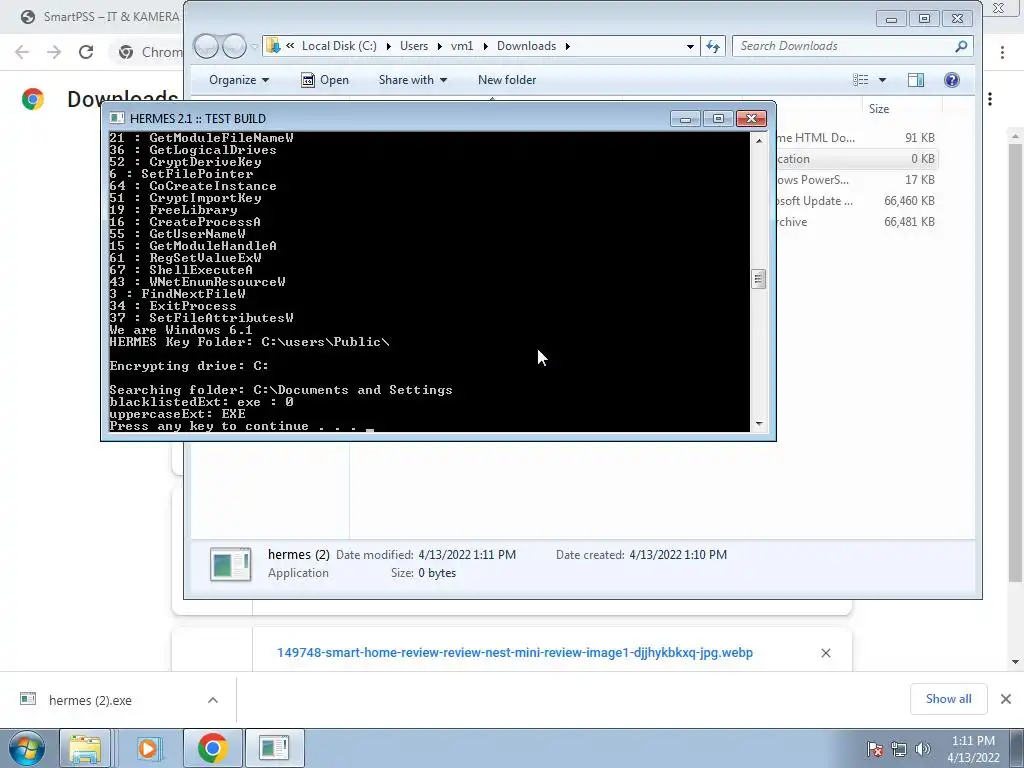Open the HERMES console system menu icon
Screen dimensions: 1024x768
pyautogui.click(x=117, y=118)
